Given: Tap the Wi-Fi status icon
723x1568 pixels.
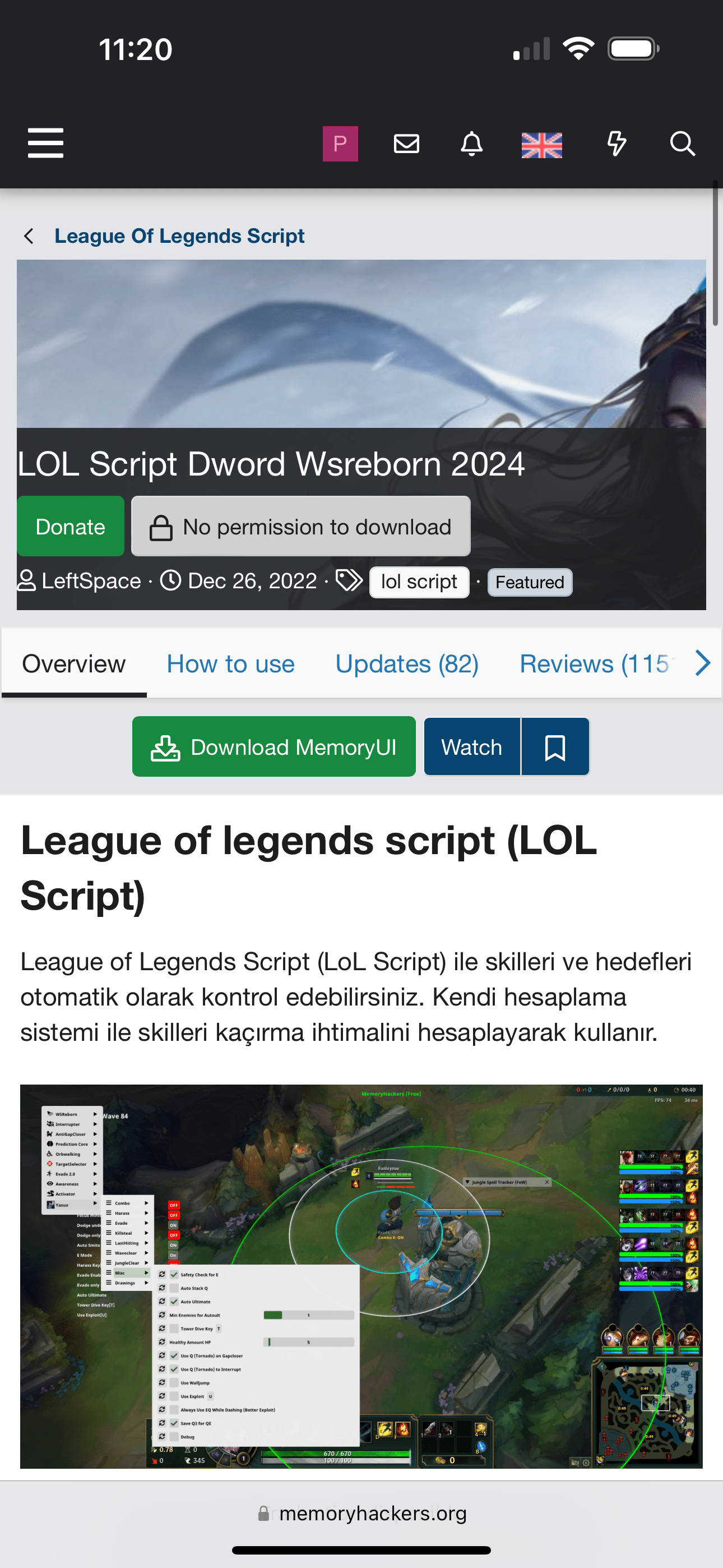Looking at the screenshot, I should [578, 49].
